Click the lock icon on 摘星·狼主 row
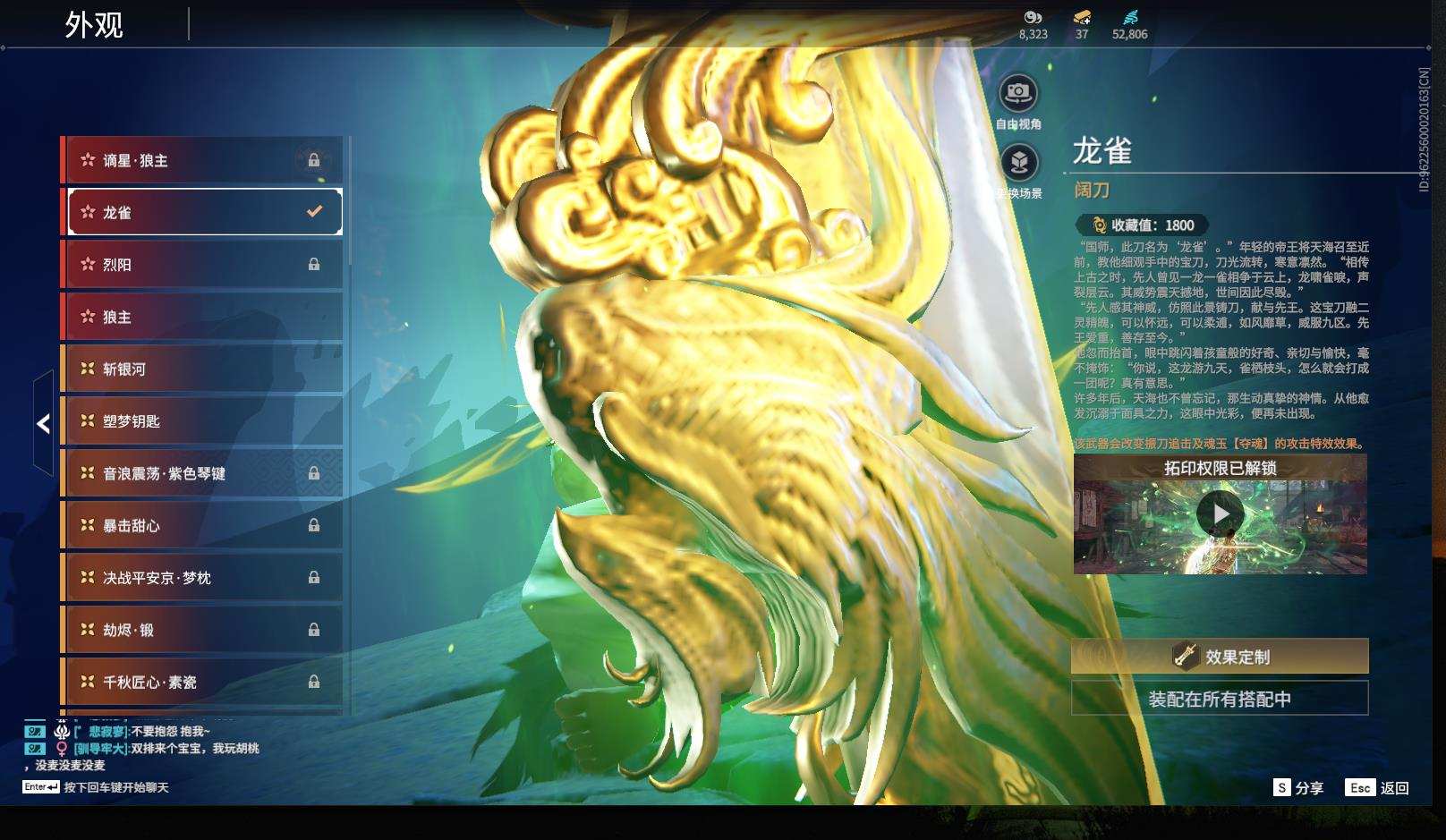This screenshot has height=840, width=1446. click(314, 160)
